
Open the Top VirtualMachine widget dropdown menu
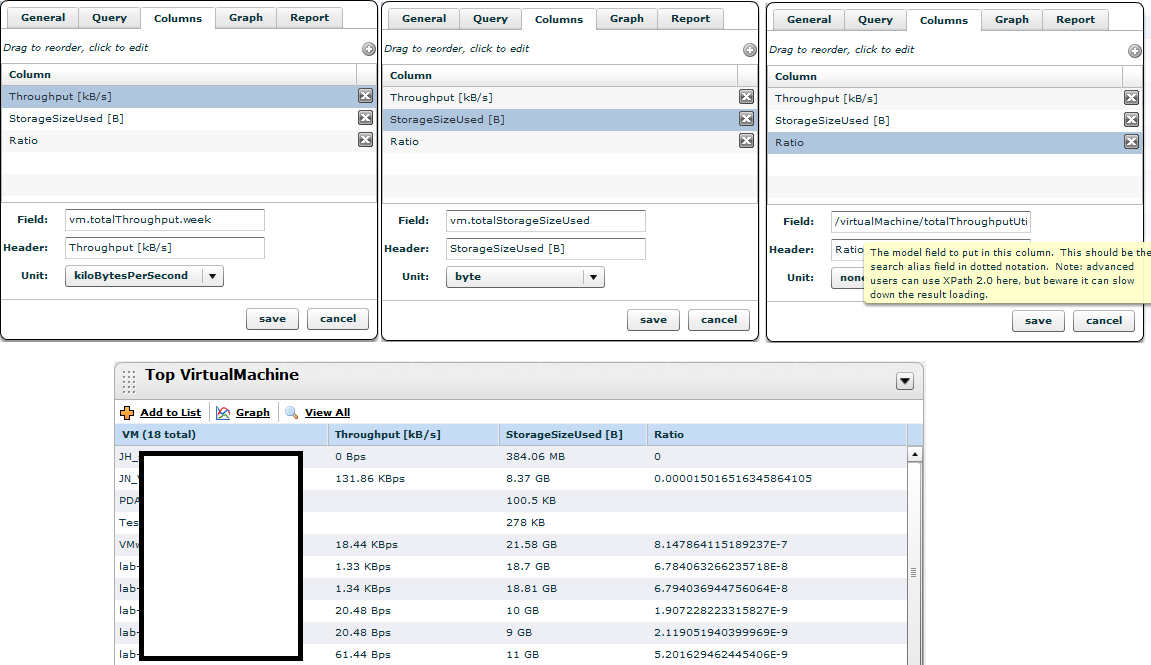(x=904, y=381)
